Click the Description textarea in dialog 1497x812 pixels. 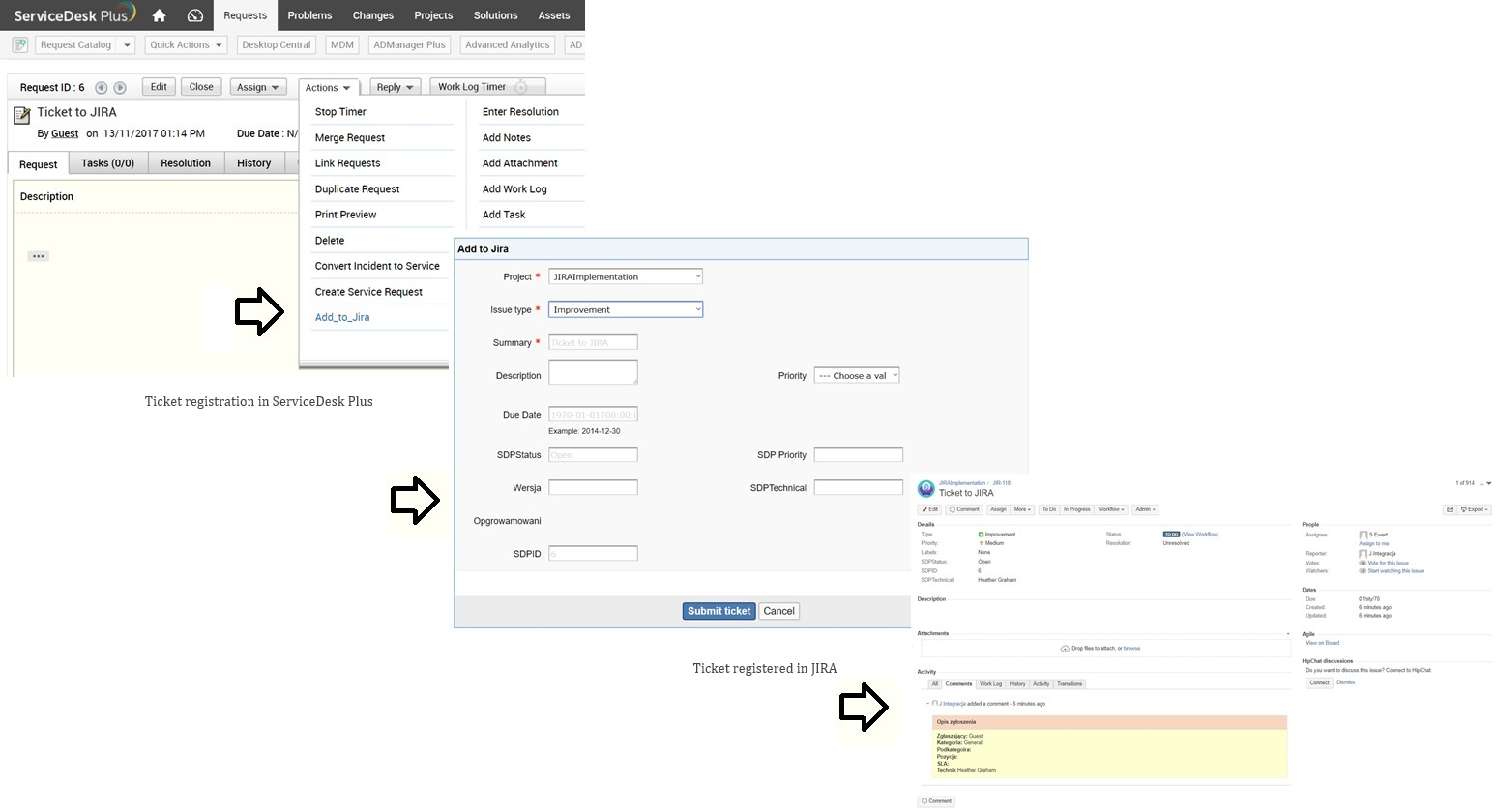tap(593, 372)
